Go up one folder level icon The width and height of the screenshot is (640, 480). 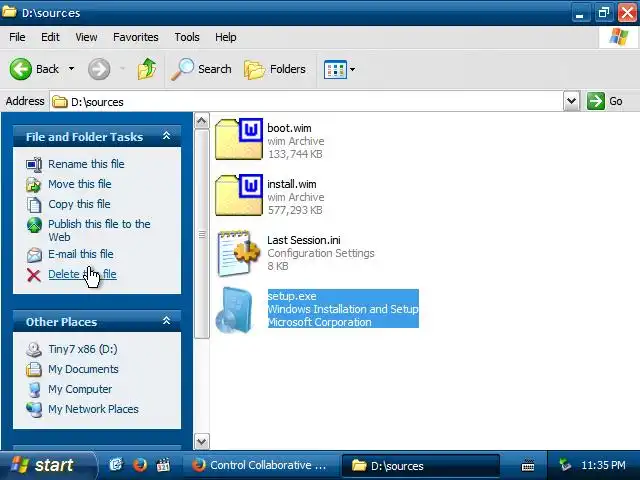coord(147,69)
